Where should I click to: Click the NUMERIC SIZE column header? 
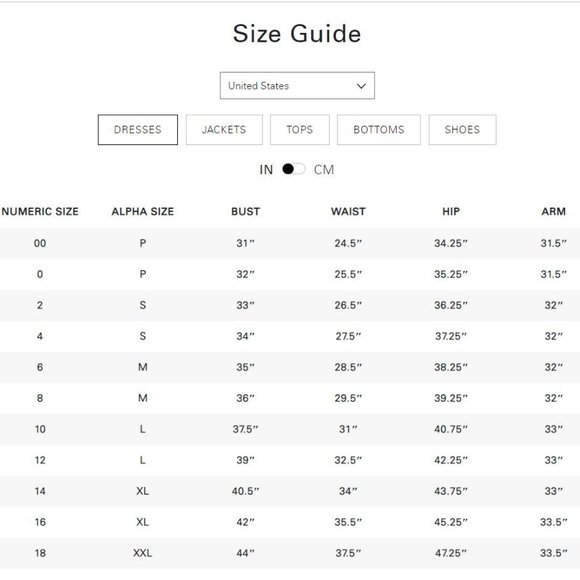[x=40, y=212]
